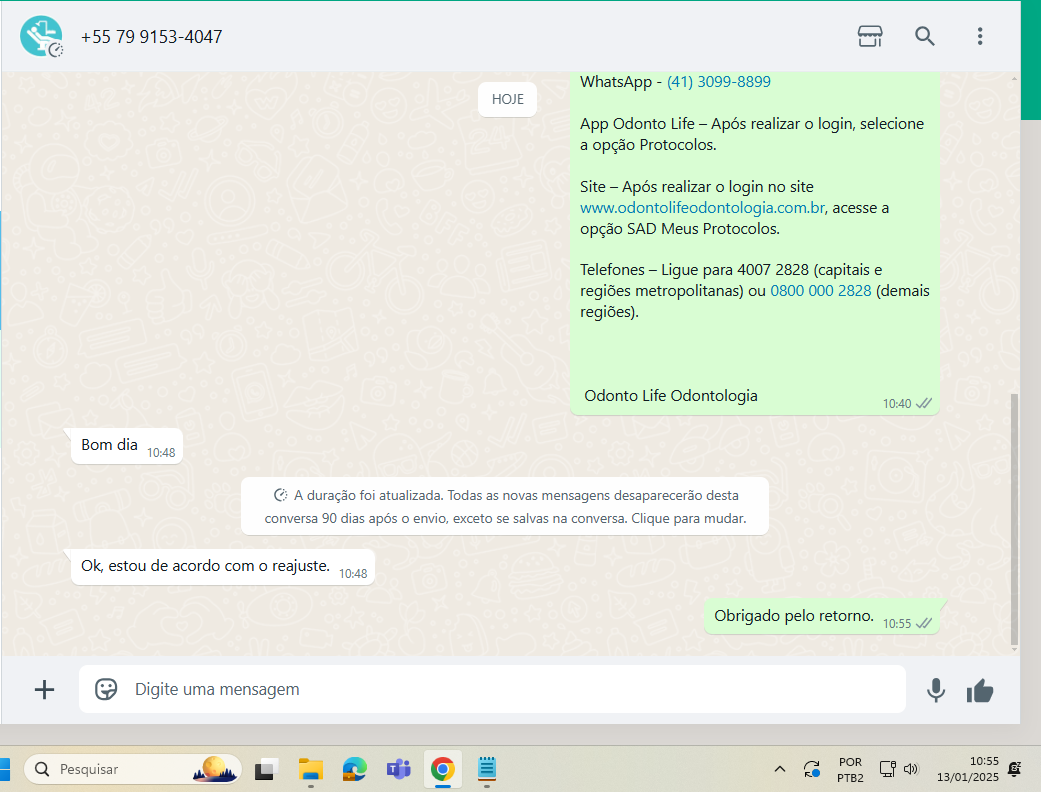Click the double check marks on 10:40 message
1041x792 pixels.
(x=924, y=404)
